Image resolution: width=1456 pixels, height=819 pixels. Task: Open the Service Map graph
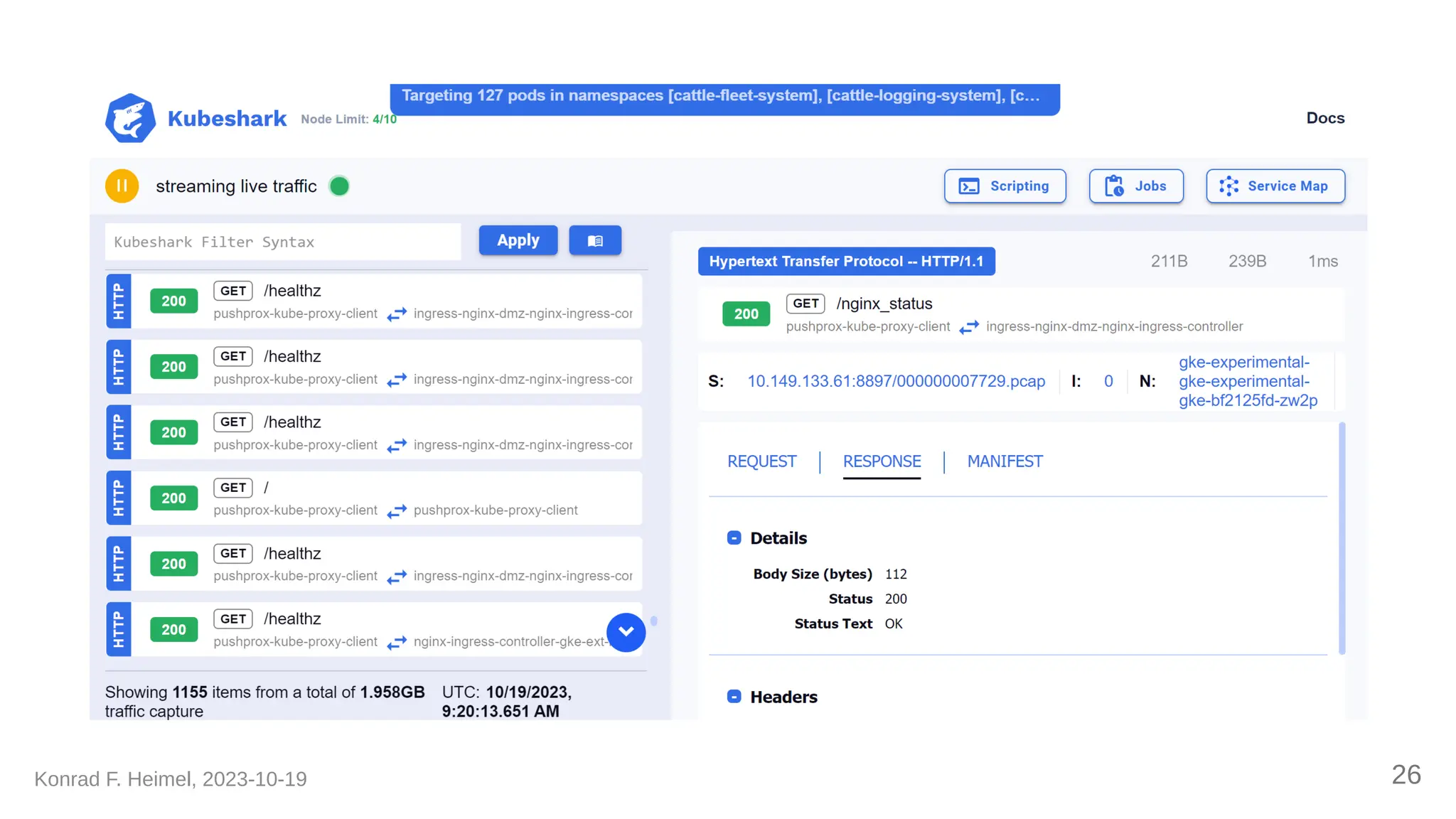tap(1275, 186)
